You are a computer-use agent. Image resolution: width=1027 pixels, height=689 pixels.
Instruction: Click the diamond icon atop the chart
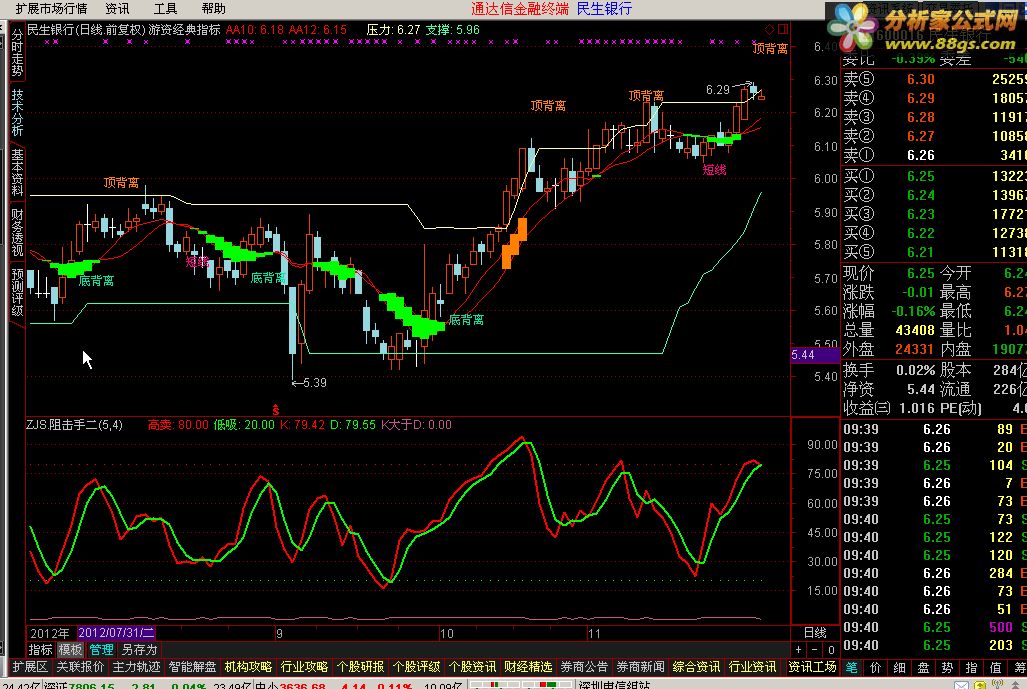pos(770,29)
